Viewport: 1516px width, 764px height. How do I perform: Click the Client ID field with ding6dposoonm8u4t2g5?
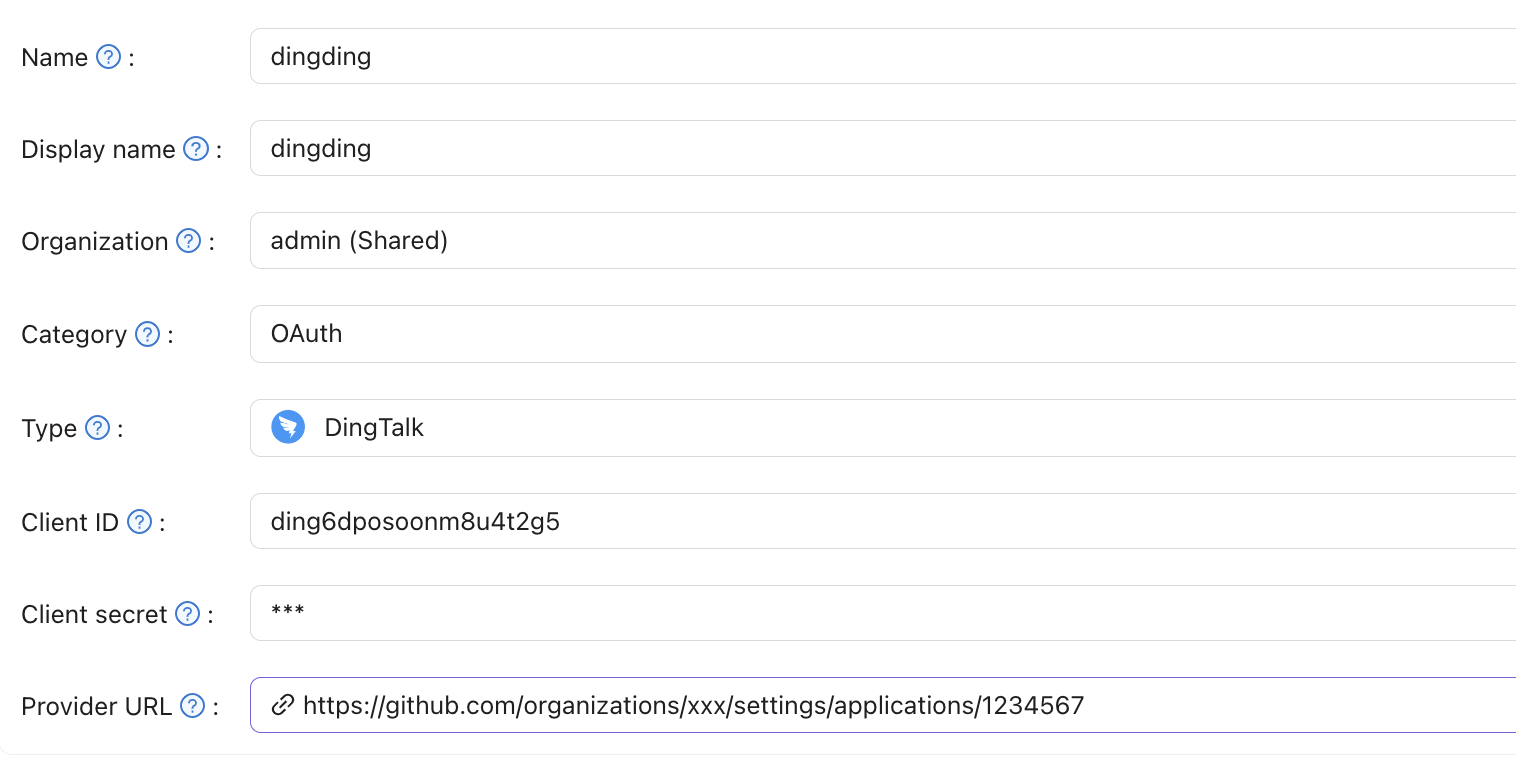880,521
